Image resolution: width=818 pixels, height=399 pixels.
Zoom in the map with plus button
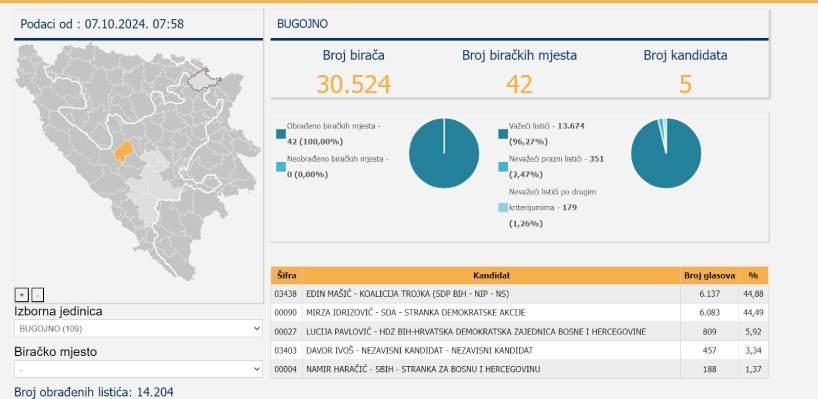click(21, 295)
